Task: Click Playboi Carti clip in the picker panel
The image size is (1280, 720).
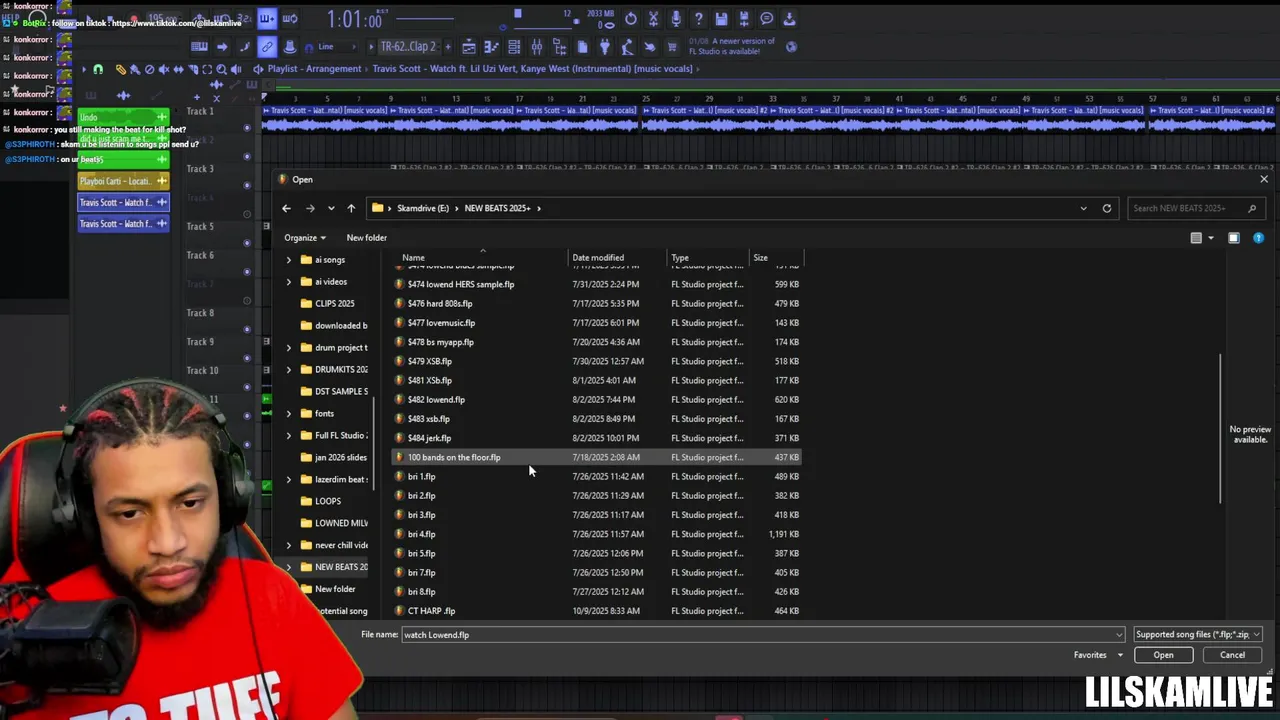Action: click(123, 181)
